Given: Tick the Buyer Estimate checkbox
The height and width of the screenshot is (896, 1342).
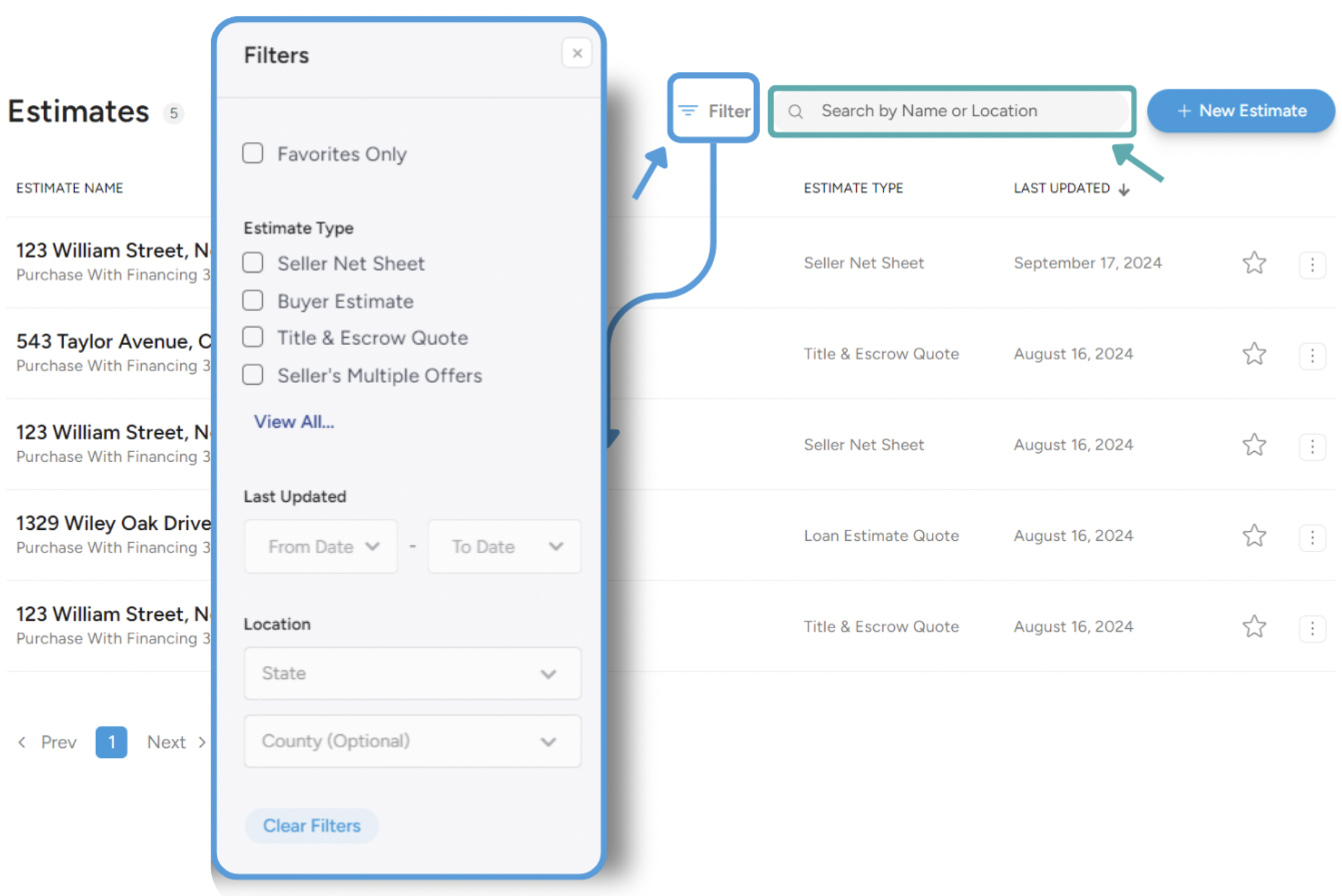Looking at the screenshot, I should pos(253,301).
